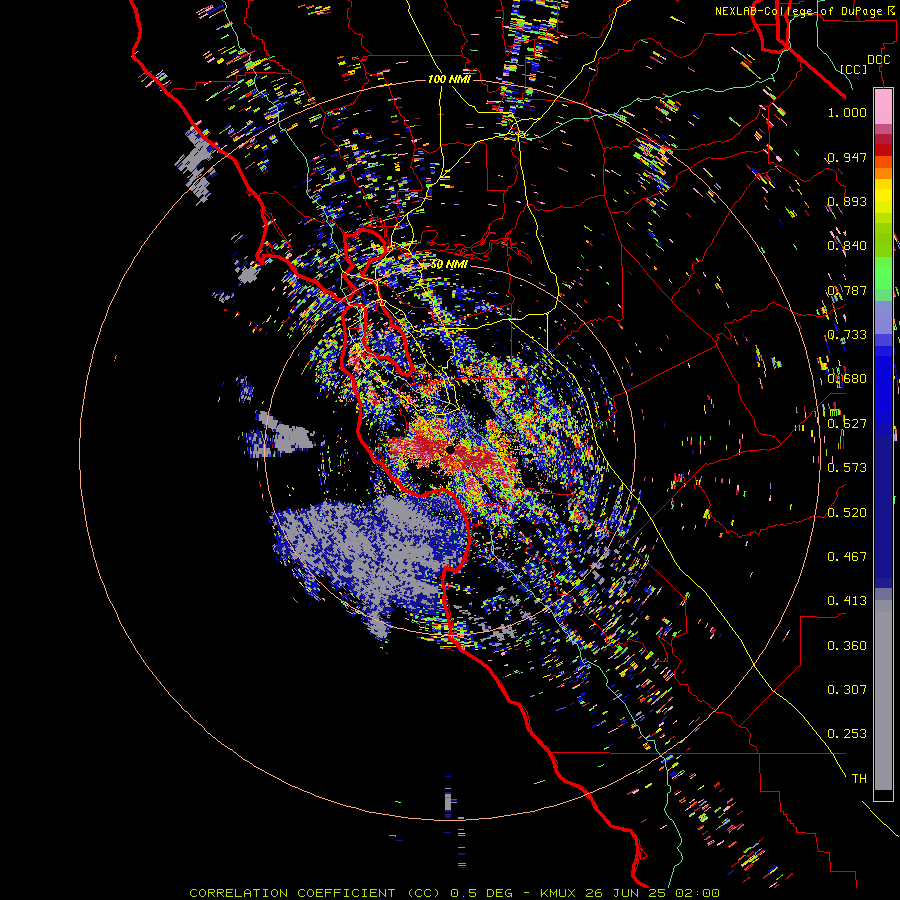
Task: Click the 100 NMI range ring label
Action: click(x=449, y=79)
